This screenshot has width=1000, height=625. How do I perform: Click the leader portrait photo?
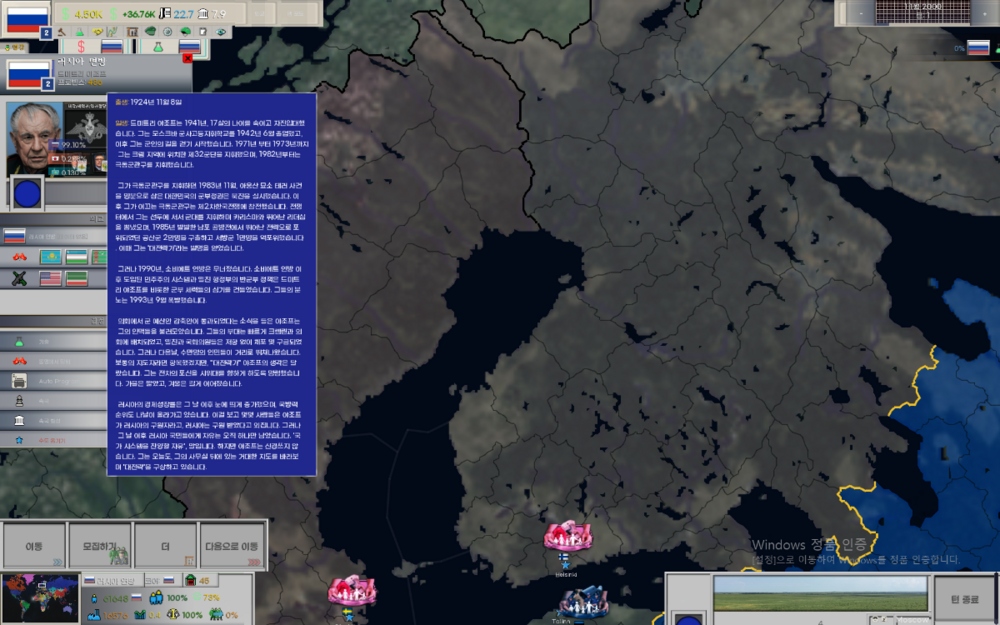[34, 138]
